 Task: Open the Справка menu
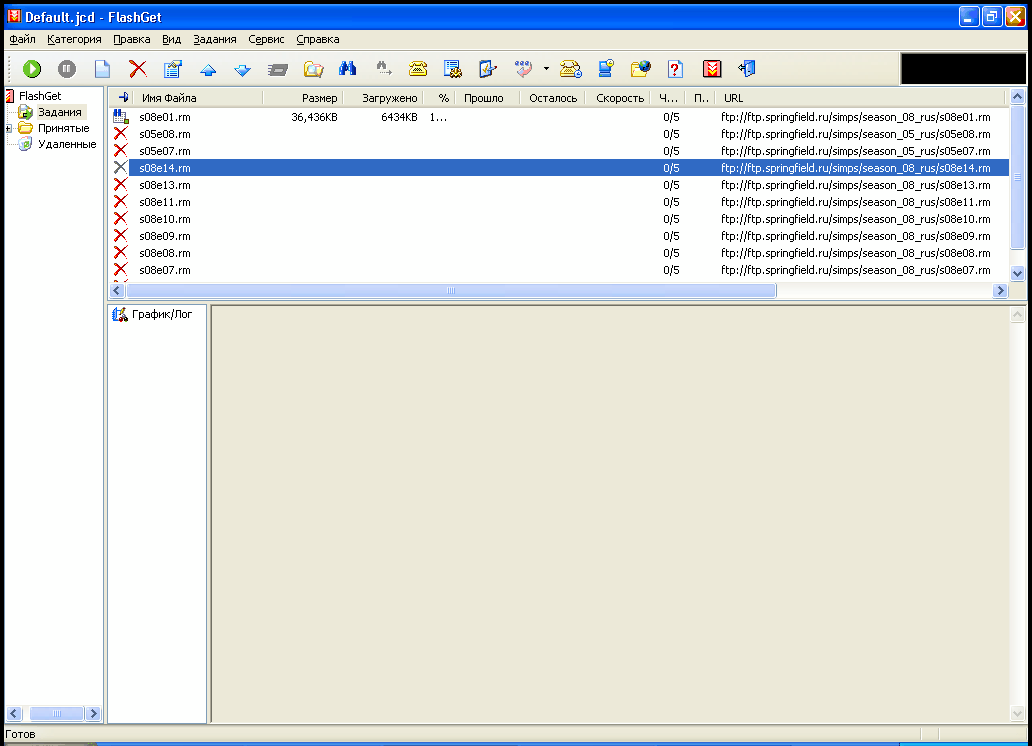click(x=318, y=40)
